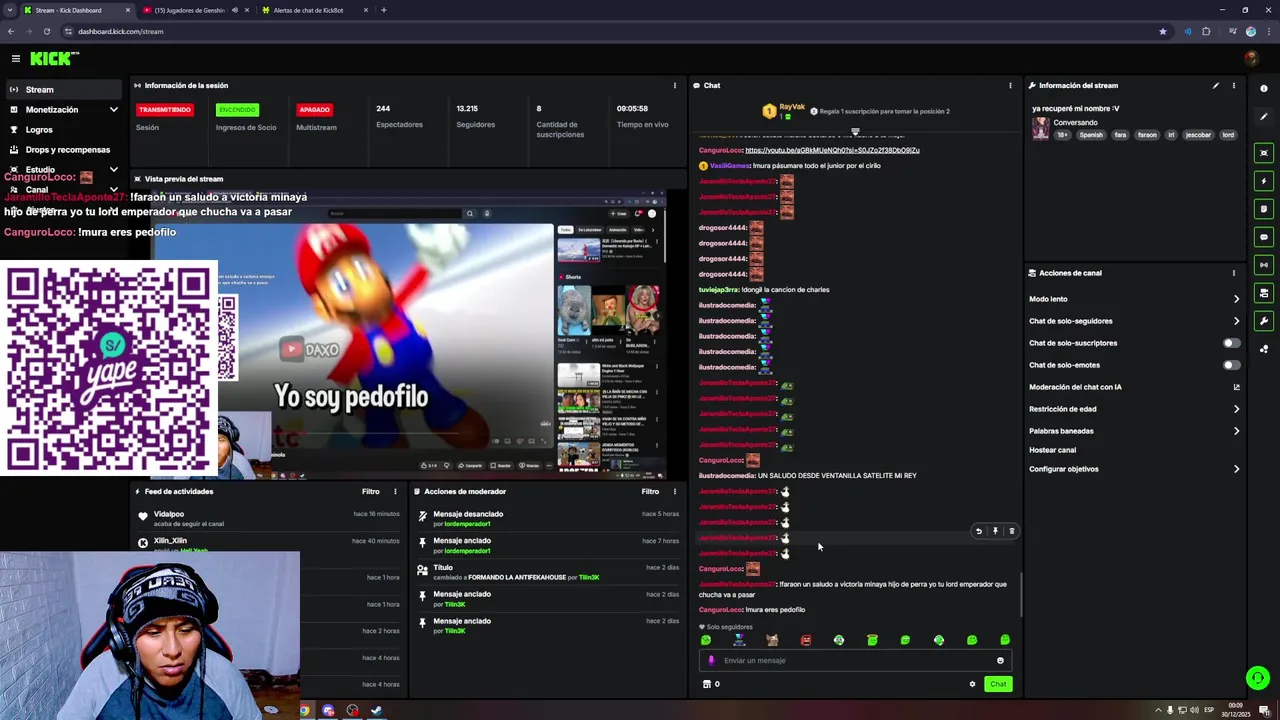1280x720 pixels.
Task: Toggle the channel actions widget in right rail
Action: coord(1264,293)
